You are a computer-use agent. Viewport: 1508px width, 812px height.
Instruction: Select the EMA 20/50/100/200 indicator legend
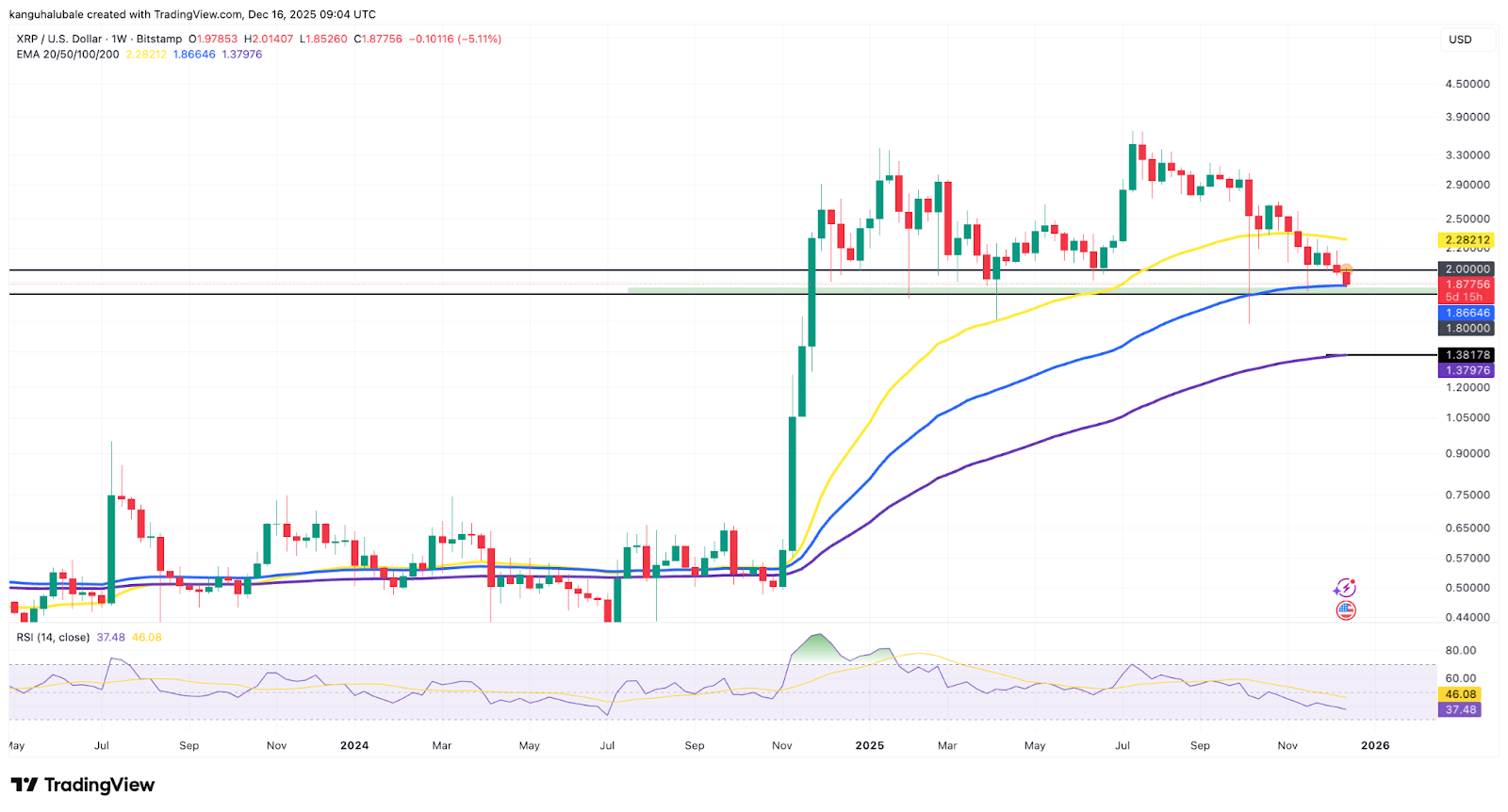point(68,55)
